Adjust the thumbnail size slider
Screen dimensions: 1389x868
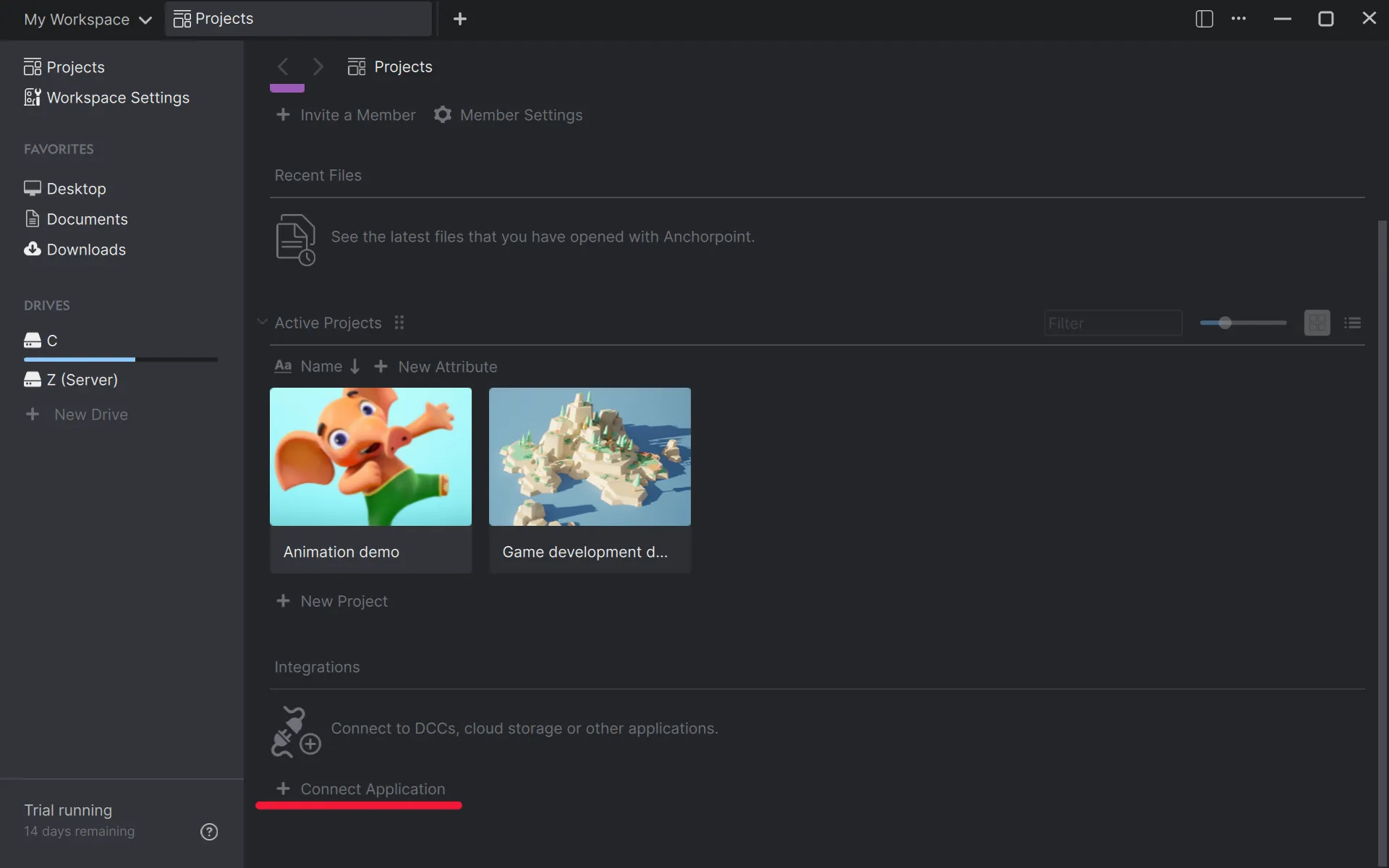click(1225, 323)
